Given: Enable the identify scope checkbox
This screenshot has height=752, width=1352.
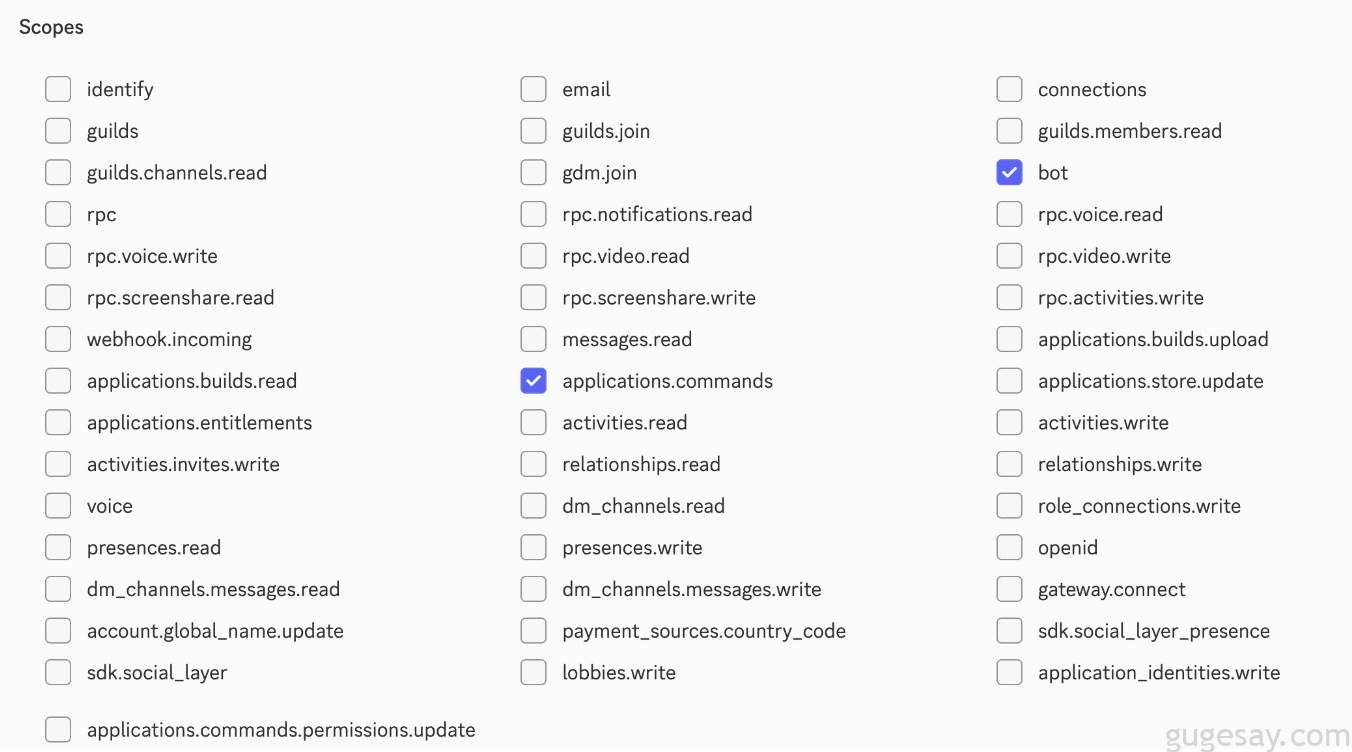Looking at the screenshot, I should (x=58, y=89).
